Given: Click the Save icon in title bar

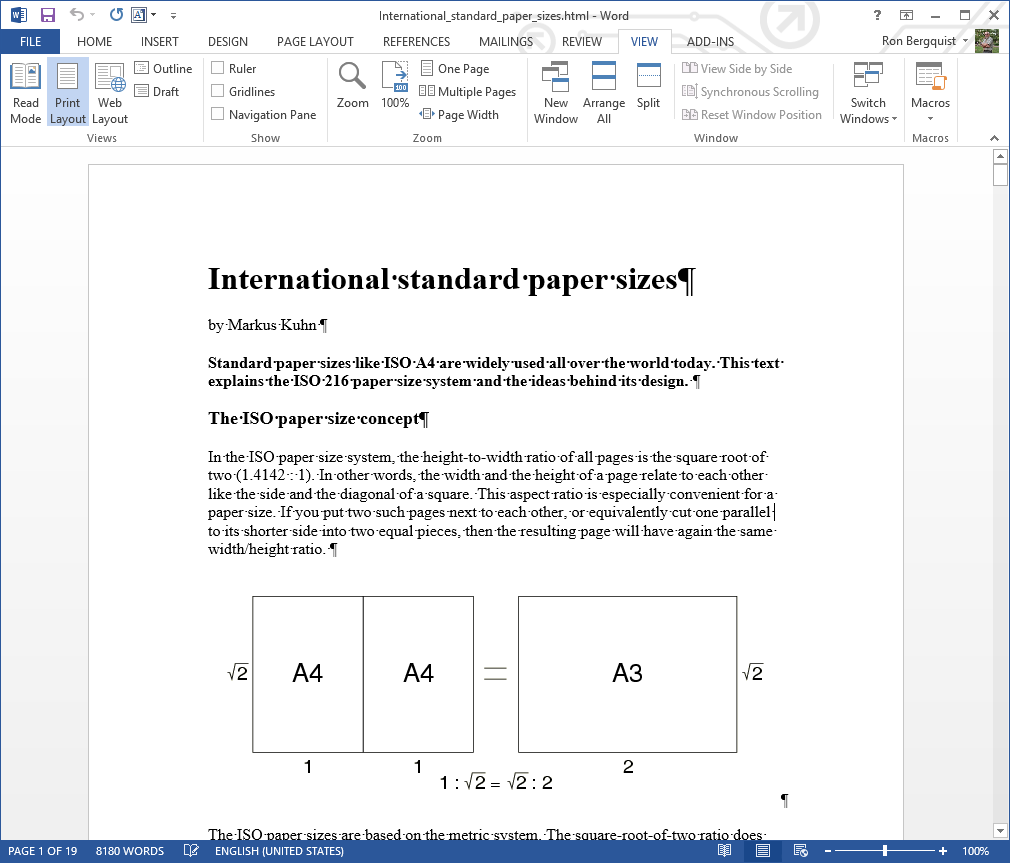Looking at the screenshot, I should [x=47, y=15].
